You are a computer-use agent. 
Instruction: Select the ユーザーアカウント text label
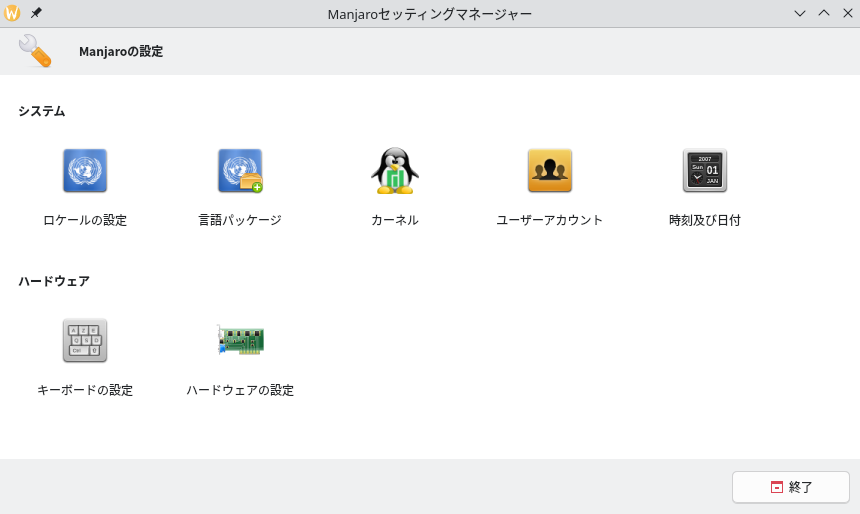pos(550,220)
